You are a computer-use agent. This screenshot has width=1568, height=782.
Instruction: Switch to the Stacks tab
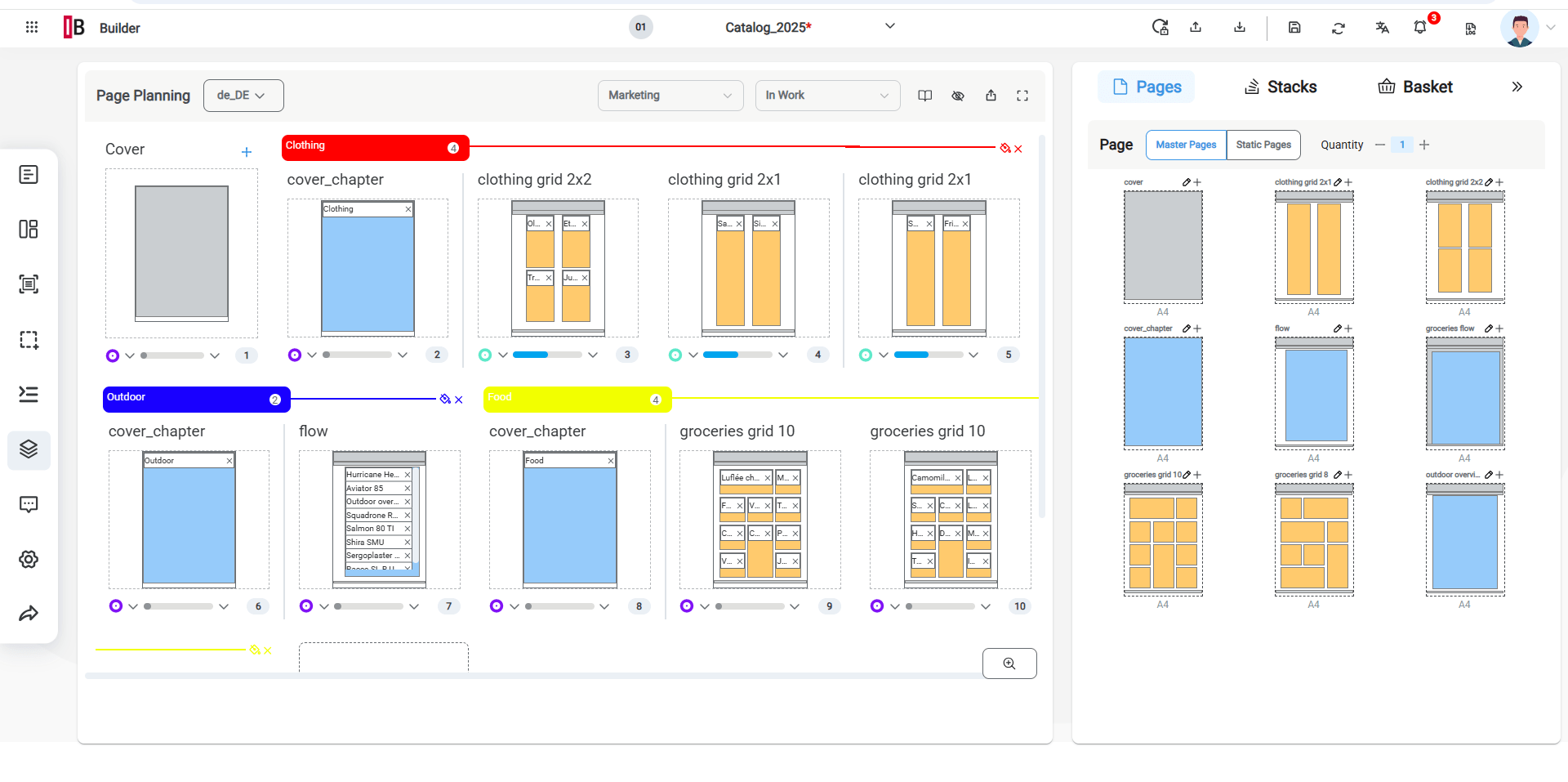pyautogui.click(x=1280, y=87)
